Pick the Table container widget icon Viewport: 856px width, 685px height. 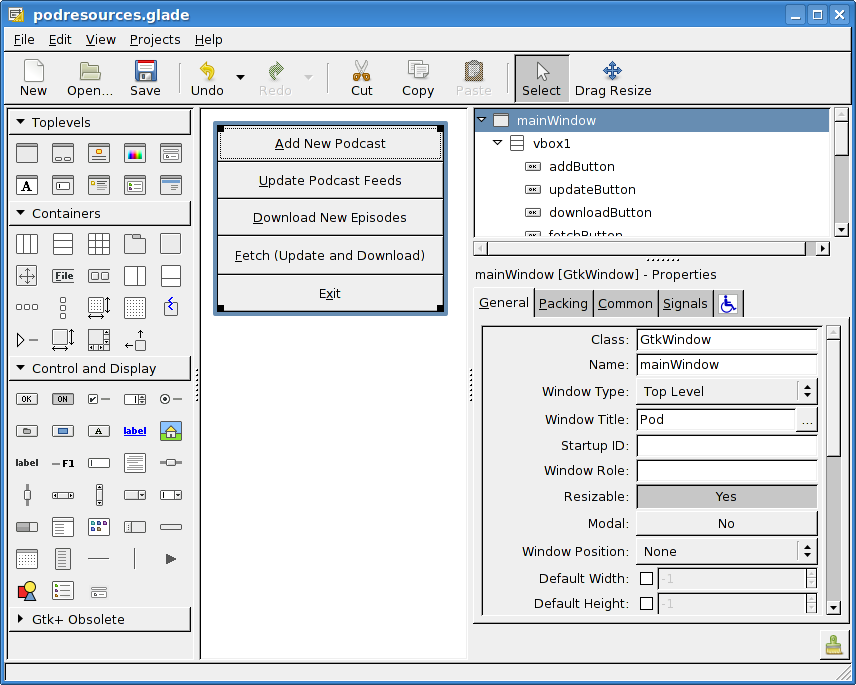[99, 244]
